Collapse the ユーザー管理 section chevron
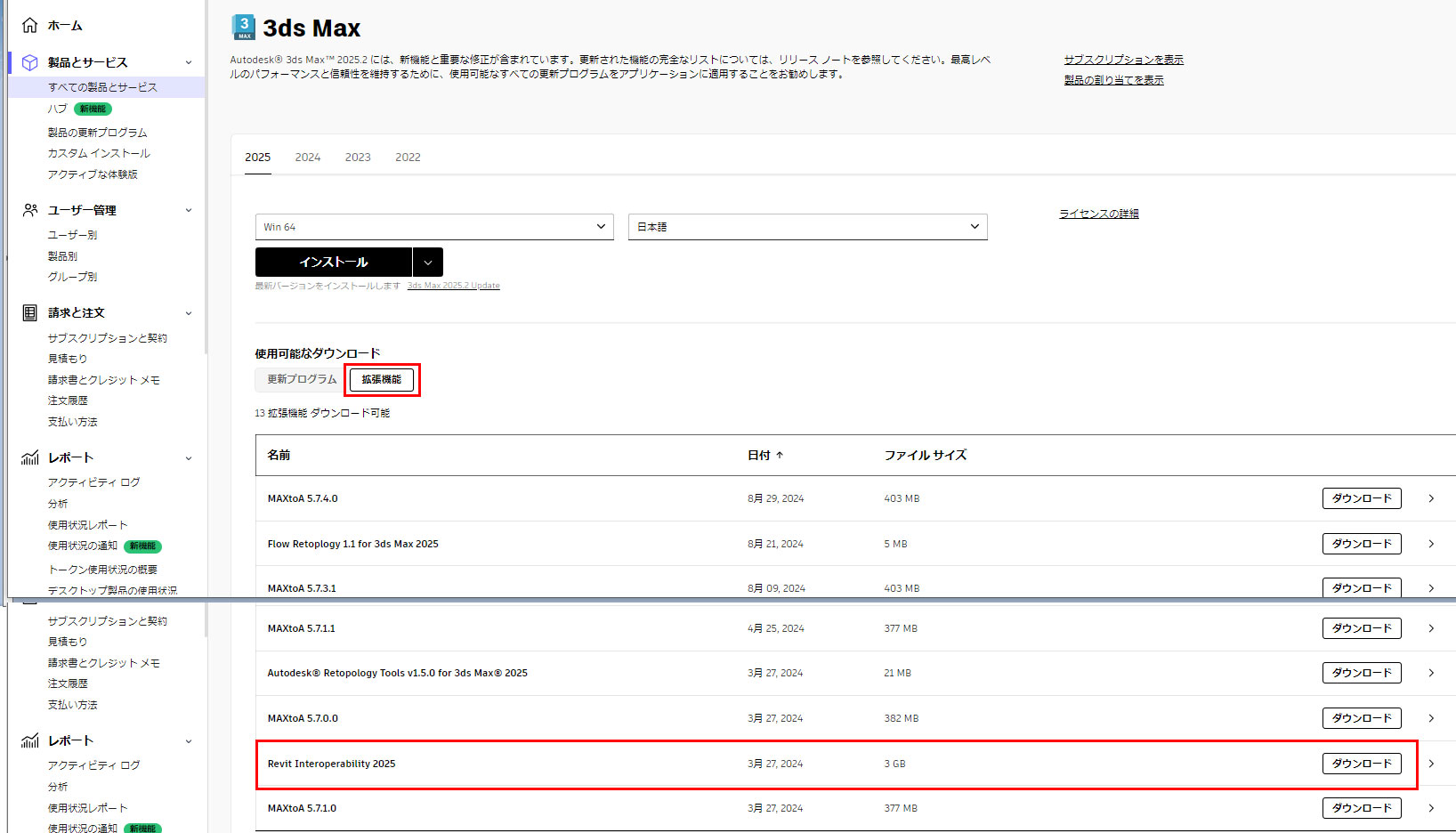The image size is (1456, 833). coord(189,210)
